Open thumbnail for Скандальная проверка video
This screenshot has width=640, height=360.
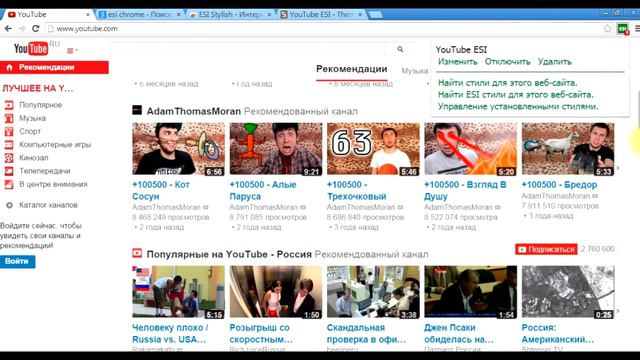[373, 292]
